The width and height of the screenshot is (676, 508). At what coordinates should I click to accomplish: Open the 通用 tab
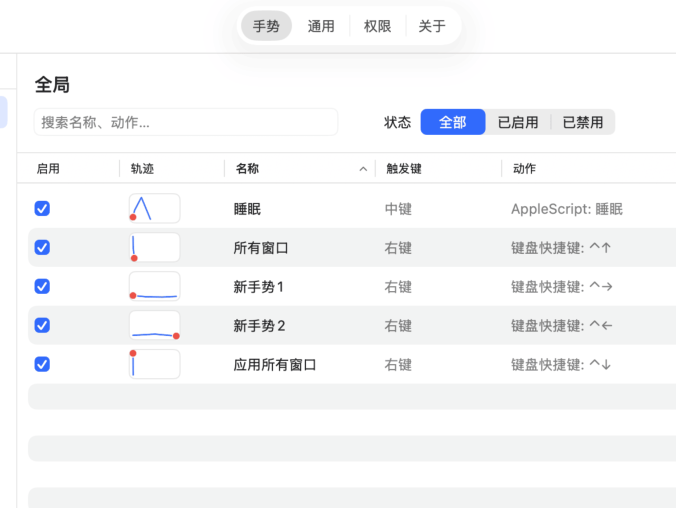[321, 26]
